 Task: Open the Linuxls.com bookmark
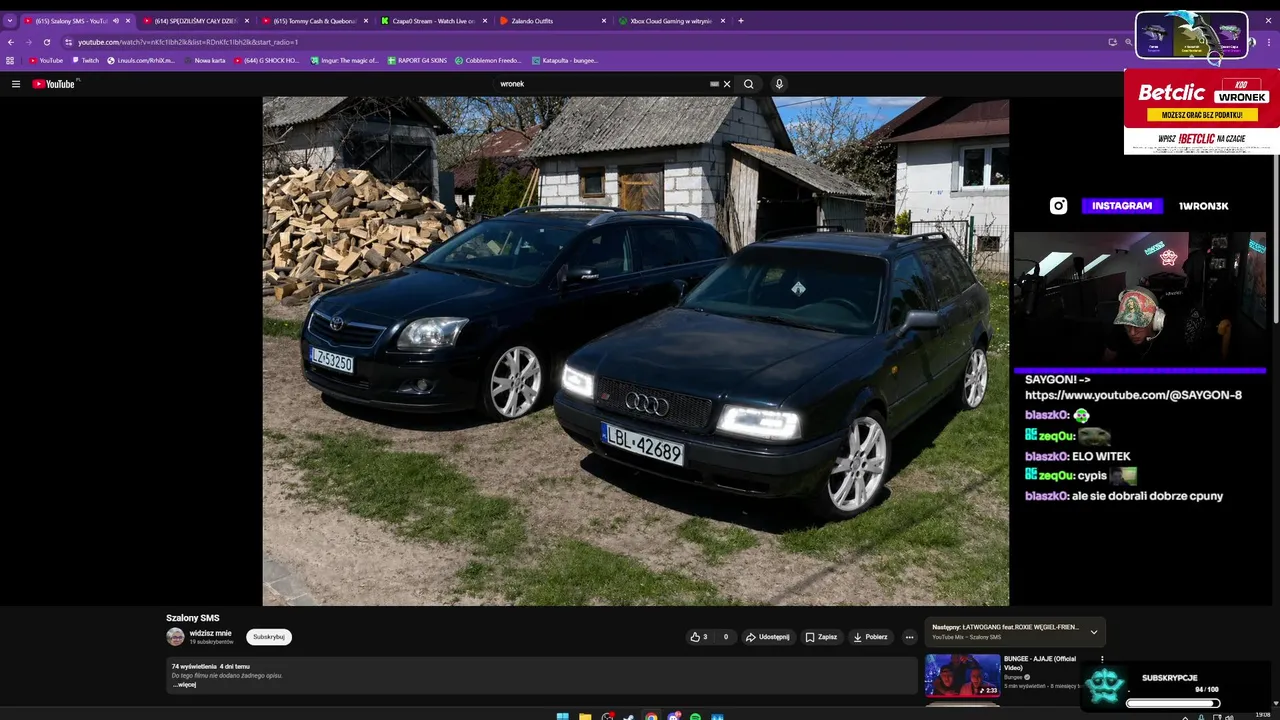pos(141,60)
